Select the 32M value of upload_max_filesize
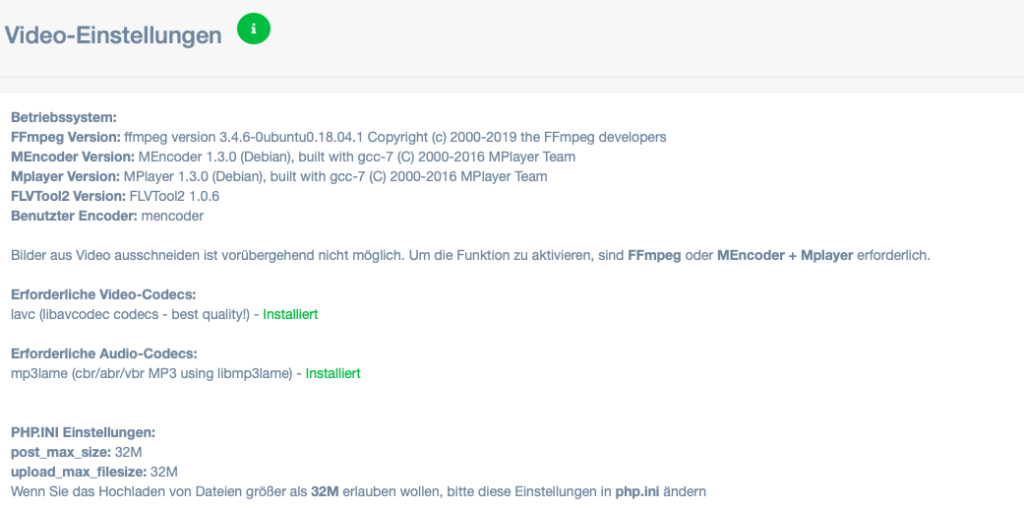Screen dimensions: 1024x511 165,472
